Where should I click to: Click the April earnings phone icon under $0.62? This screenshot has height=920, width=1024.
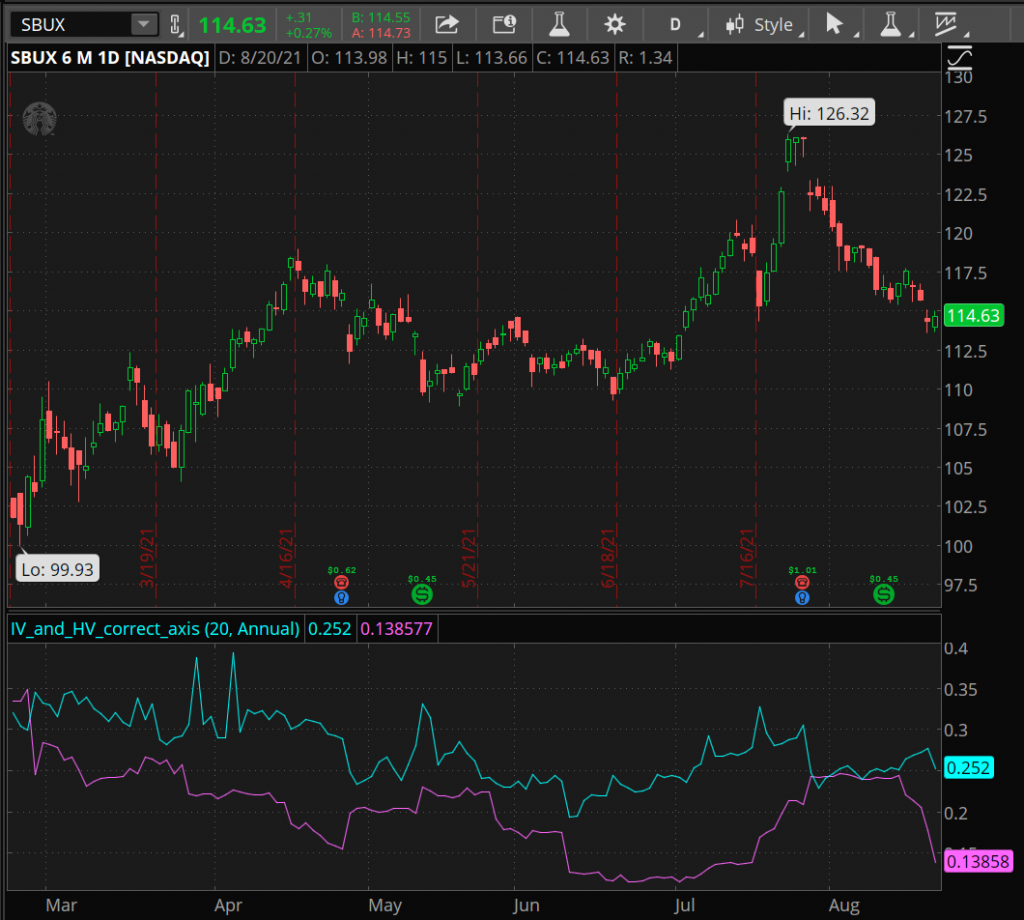[342, 582]
